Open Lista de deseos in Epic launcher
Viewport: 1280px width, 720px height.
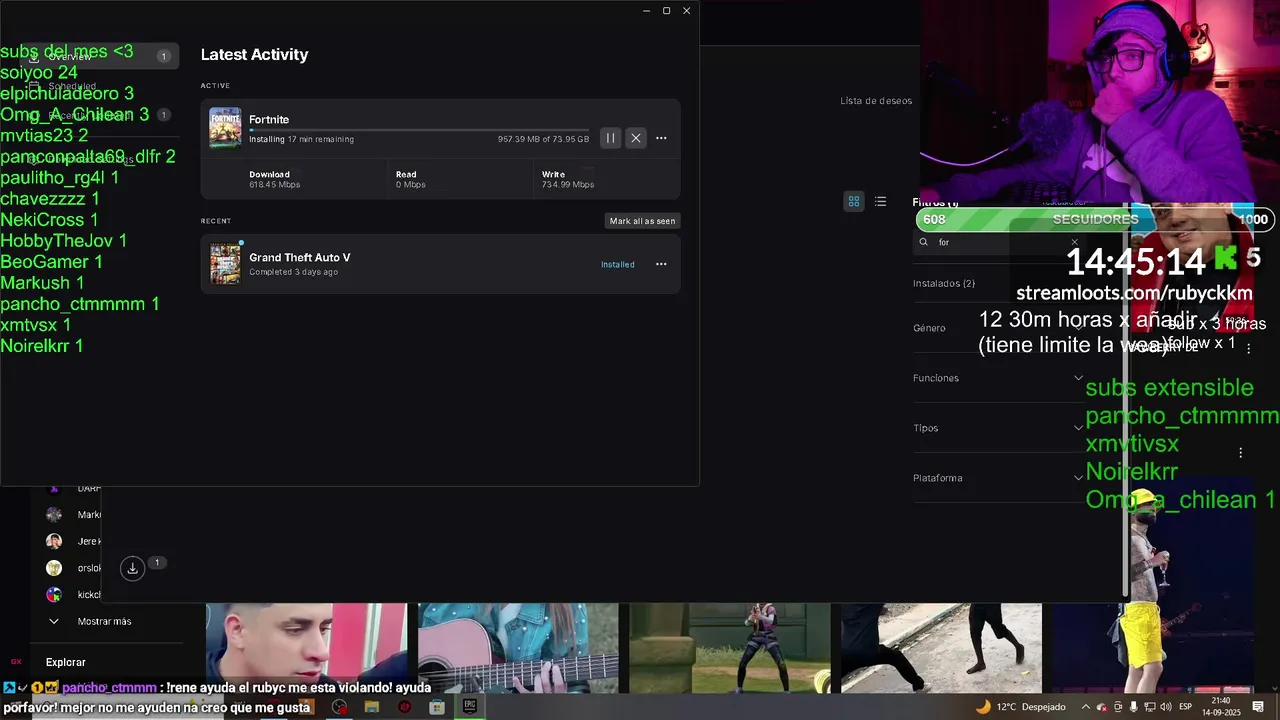[876, 101]
